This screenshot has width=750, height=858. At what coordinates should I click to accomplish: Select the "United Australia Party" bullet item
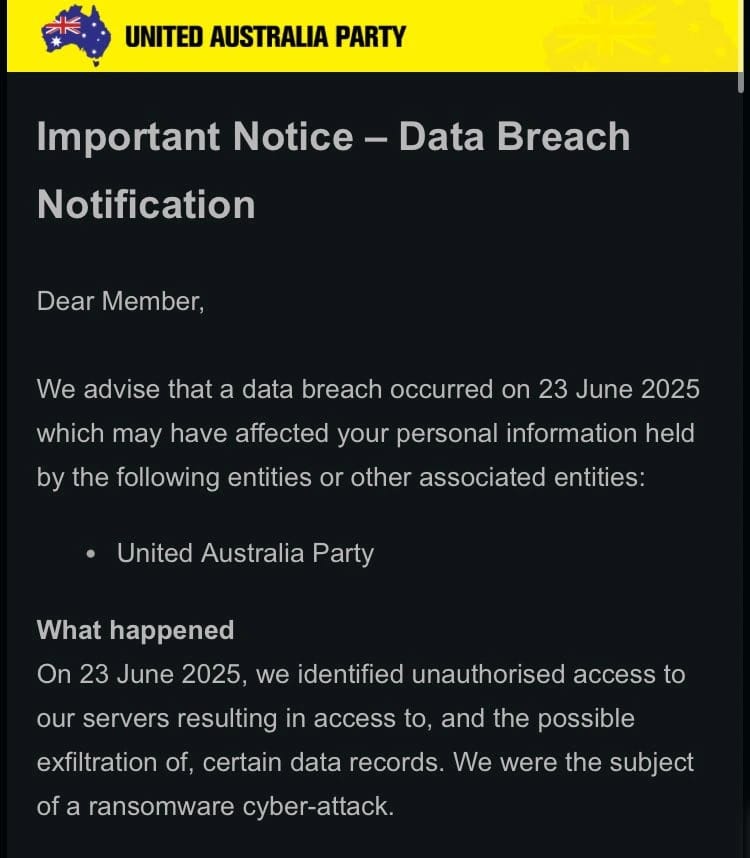[x=245, y=553]
